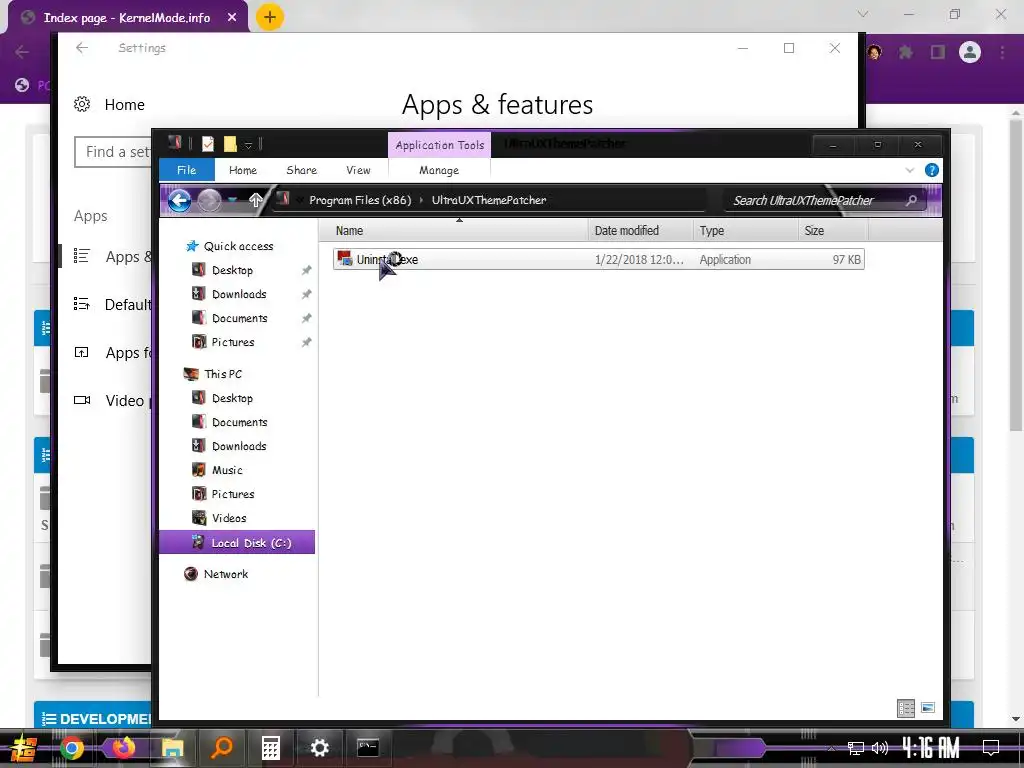Open Documents under This PC
The height and width of the screenshot is (768, 1024).
pos(240,423)
